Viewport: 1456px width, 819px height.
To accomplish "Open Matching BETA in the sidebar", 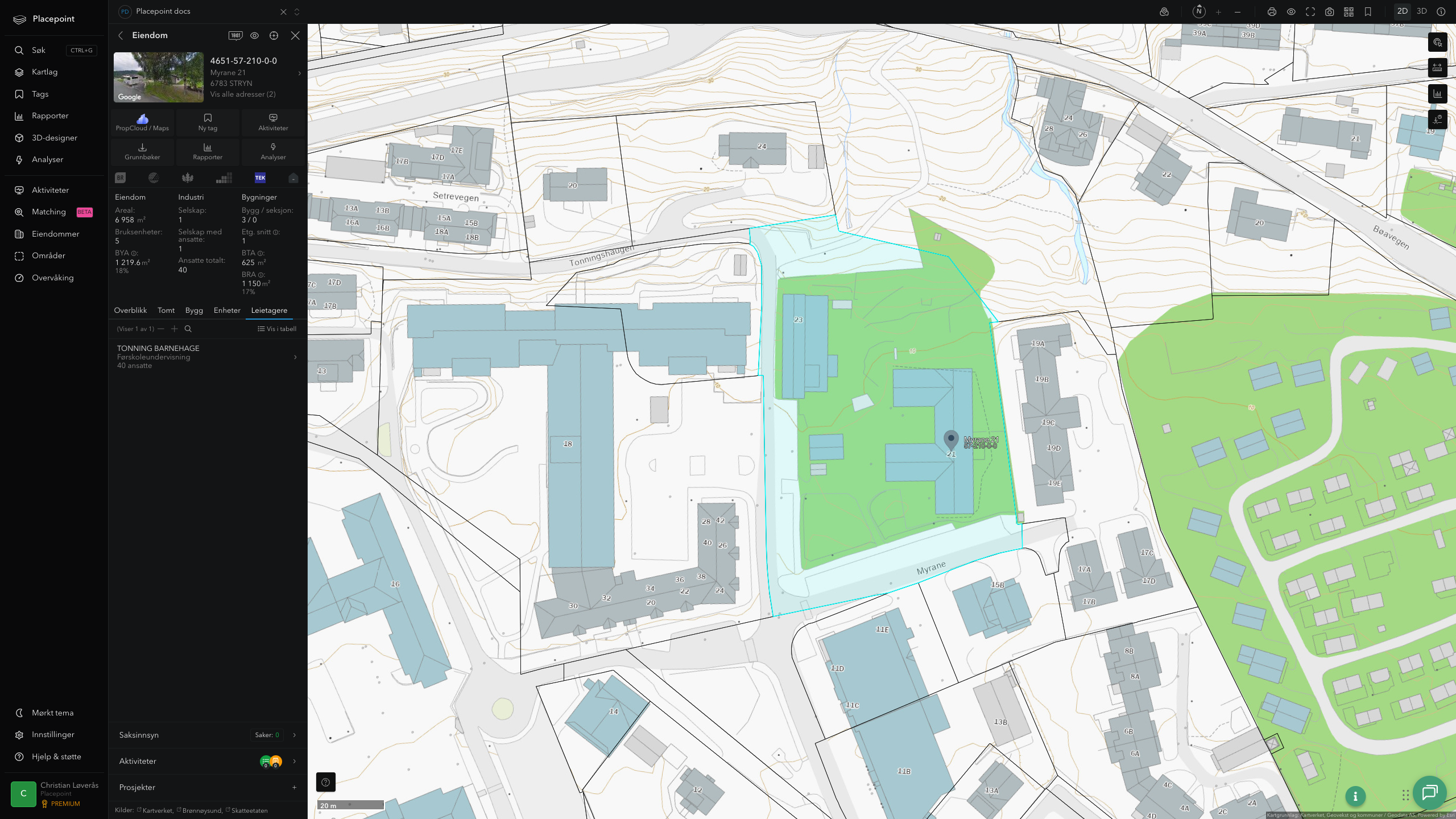I will coord(55,212).
